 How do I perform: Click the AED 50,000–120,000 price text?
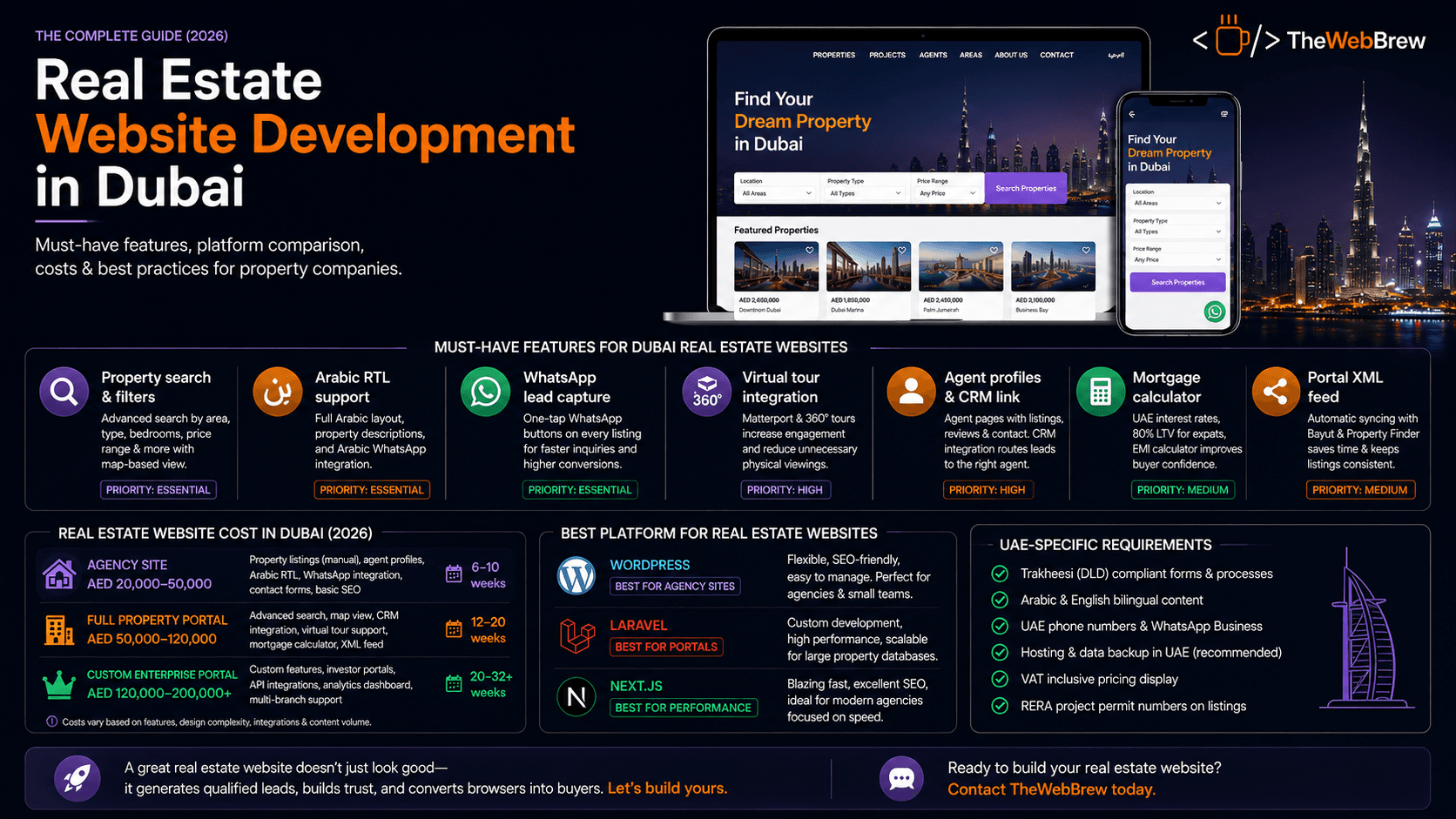[152, 639]
